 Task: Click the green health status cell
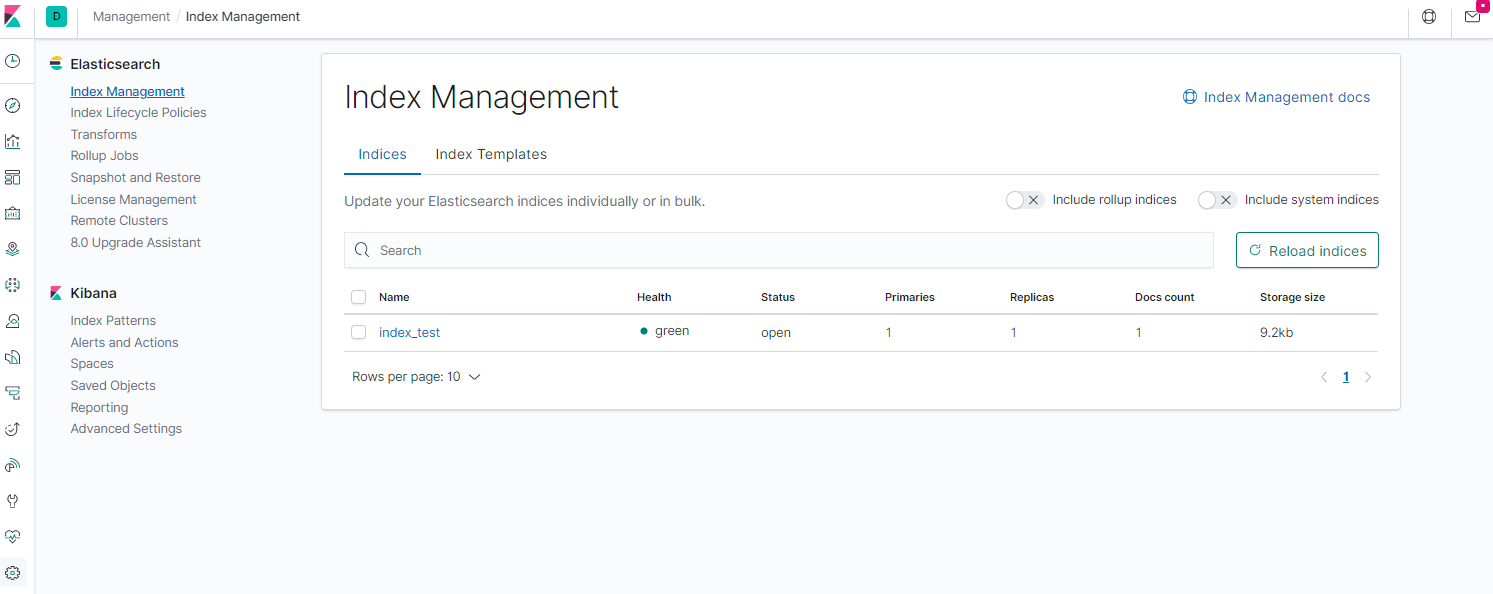(665, 331)
